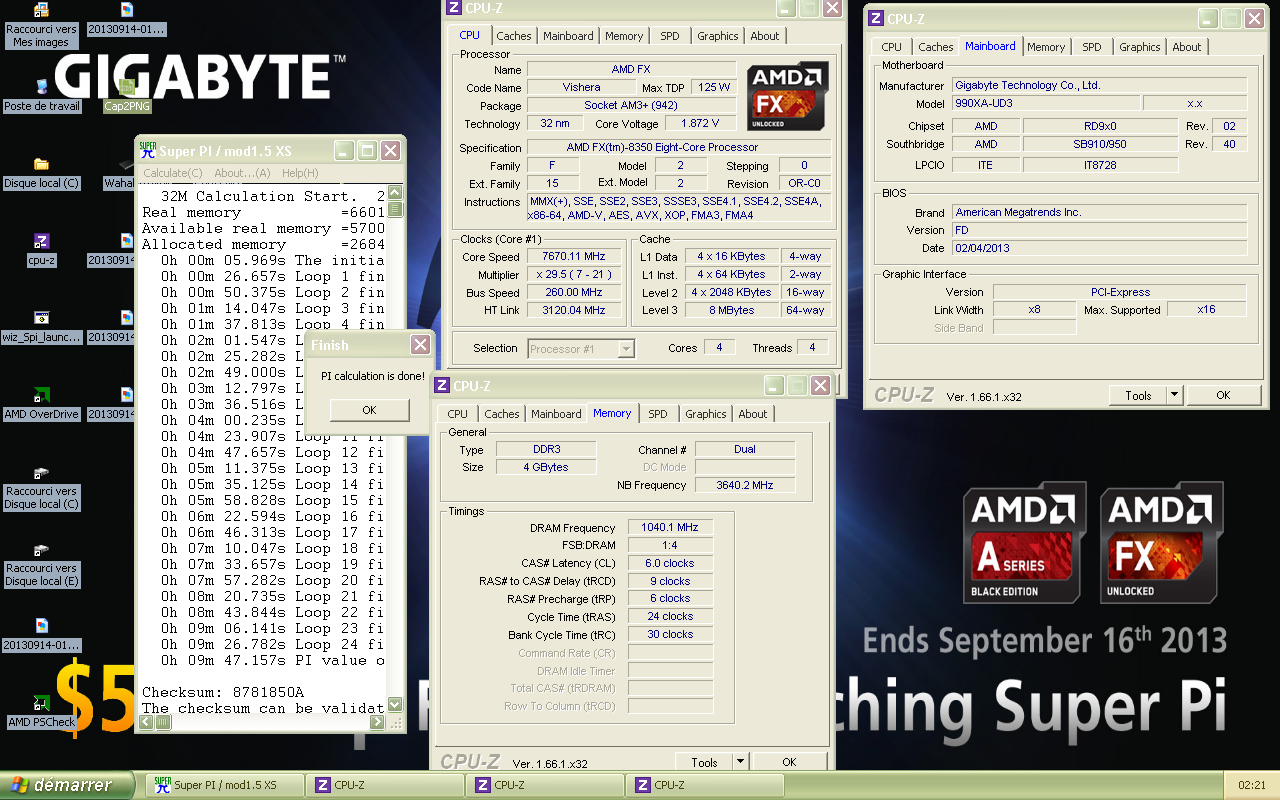Screen dimensions: 1280x800
Task: Select Graphics tab in the CPU-Z CPU window
Action: [x=717, y=36]
